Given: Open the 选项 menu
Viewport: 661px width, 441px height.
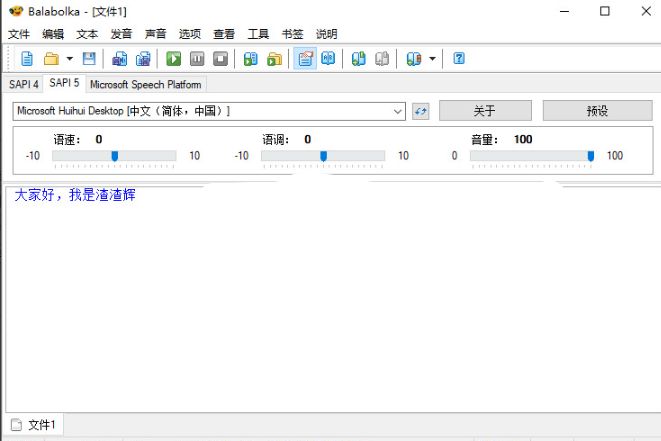Looking at the screenshot, I should (190, 34).
